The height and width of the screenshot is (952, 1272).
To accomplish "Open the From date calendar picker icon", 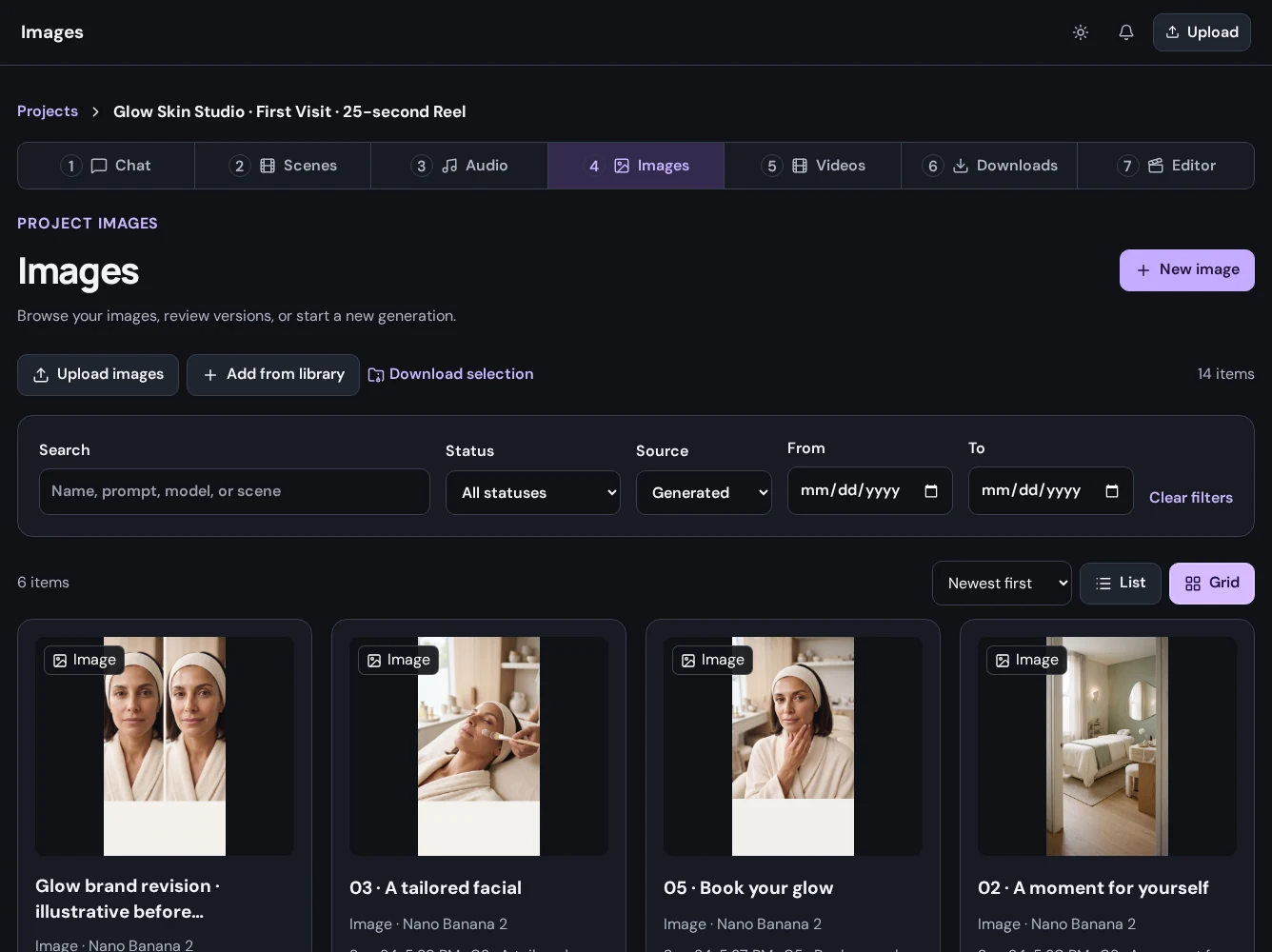I will [931, 491].
